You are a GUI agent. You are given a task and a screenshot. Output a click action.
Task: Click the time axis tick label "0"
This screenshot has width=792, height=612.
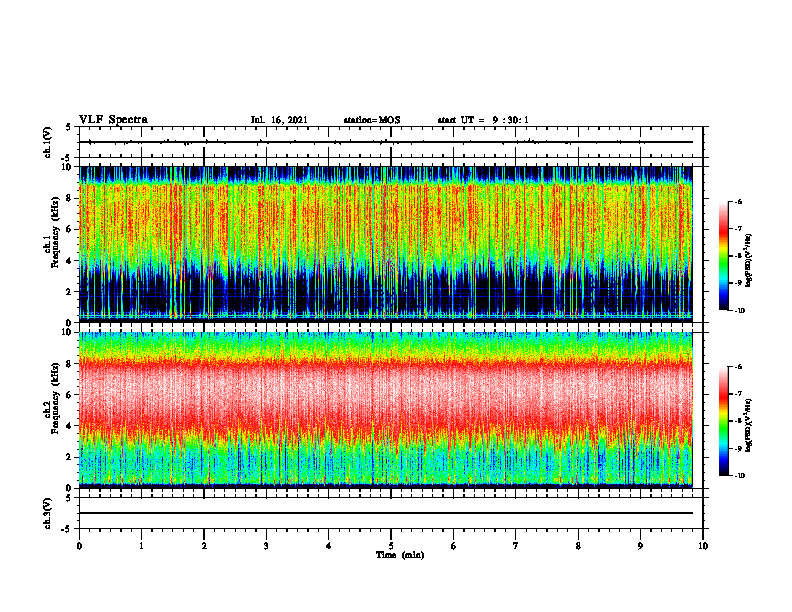point(79,546)
